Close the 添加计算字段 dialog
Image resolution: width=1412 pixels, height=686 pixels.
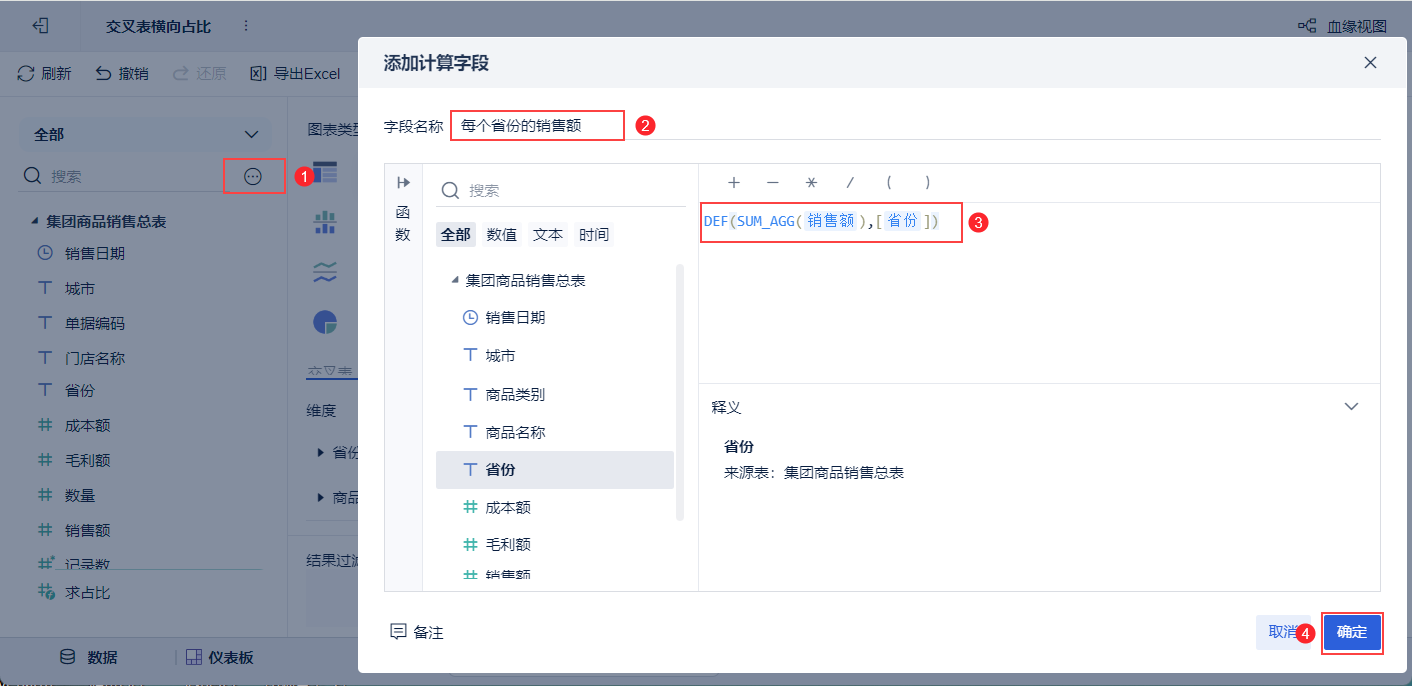(x=1370, y=63)
